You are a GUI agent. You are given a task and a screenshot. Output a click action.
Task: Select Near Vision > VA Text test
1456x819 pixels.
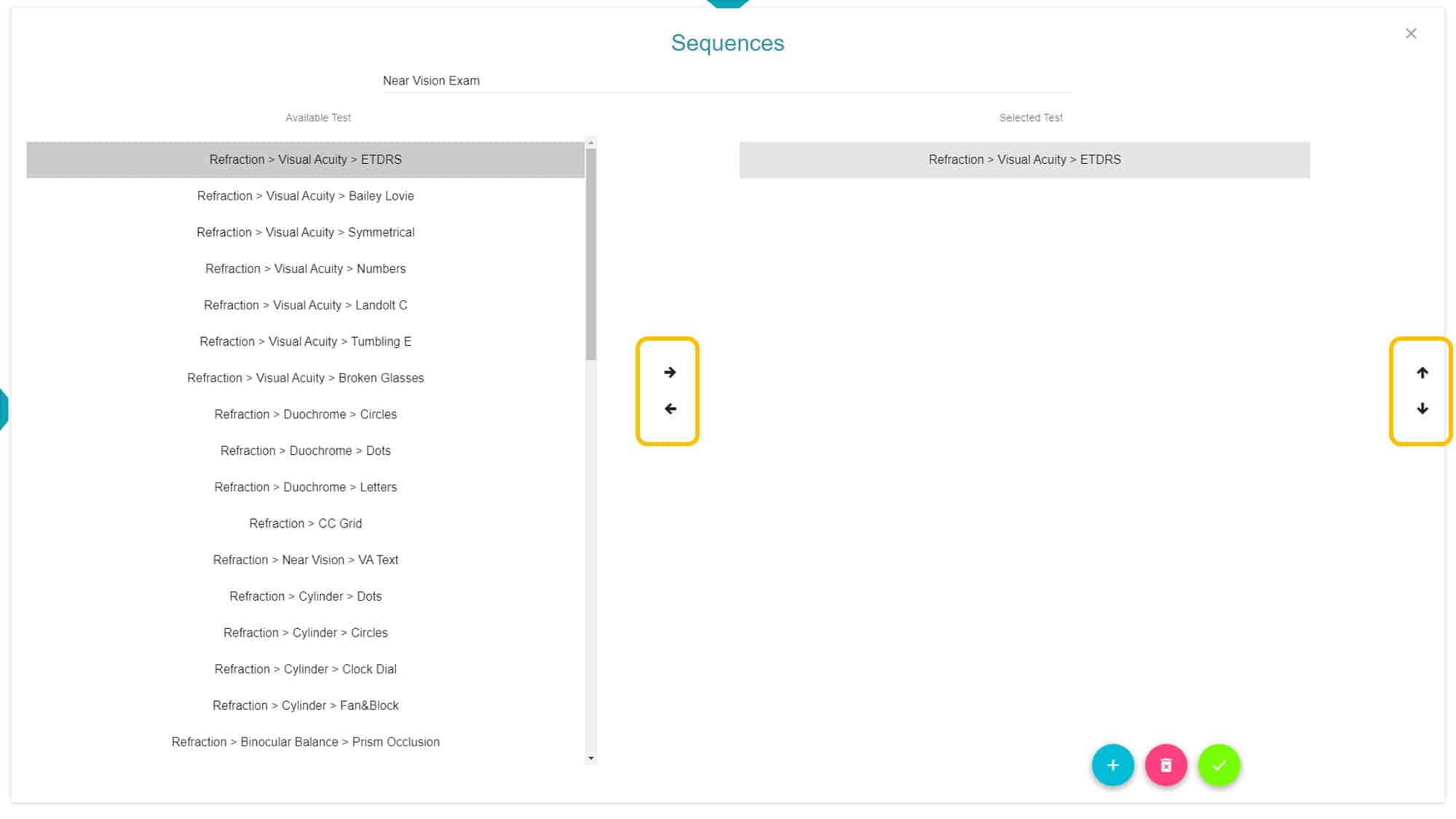[305, 560]
